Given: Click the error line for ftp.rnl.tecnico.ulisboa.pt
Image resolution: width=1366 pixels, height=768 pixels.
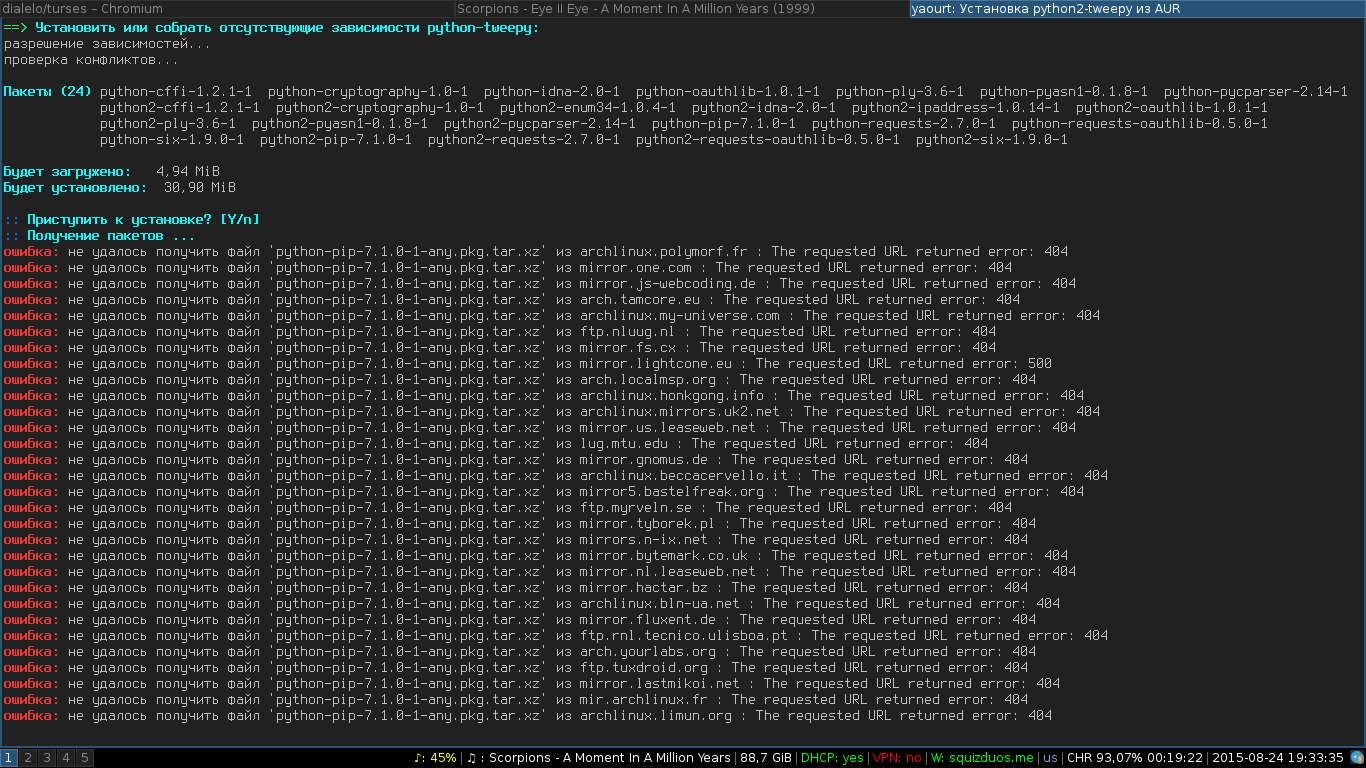Looking at the screenshot, I should 556,636.
